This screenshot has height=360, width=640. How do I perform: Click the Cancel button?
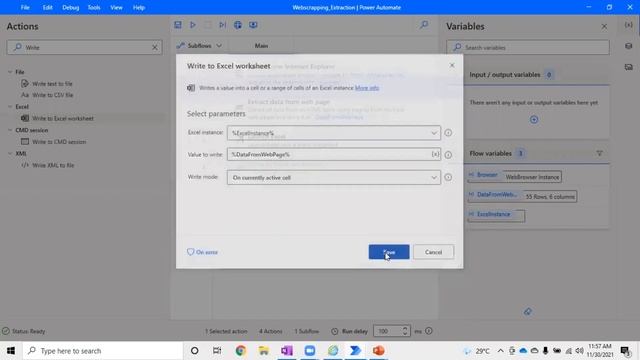click(x=433, y=252)
